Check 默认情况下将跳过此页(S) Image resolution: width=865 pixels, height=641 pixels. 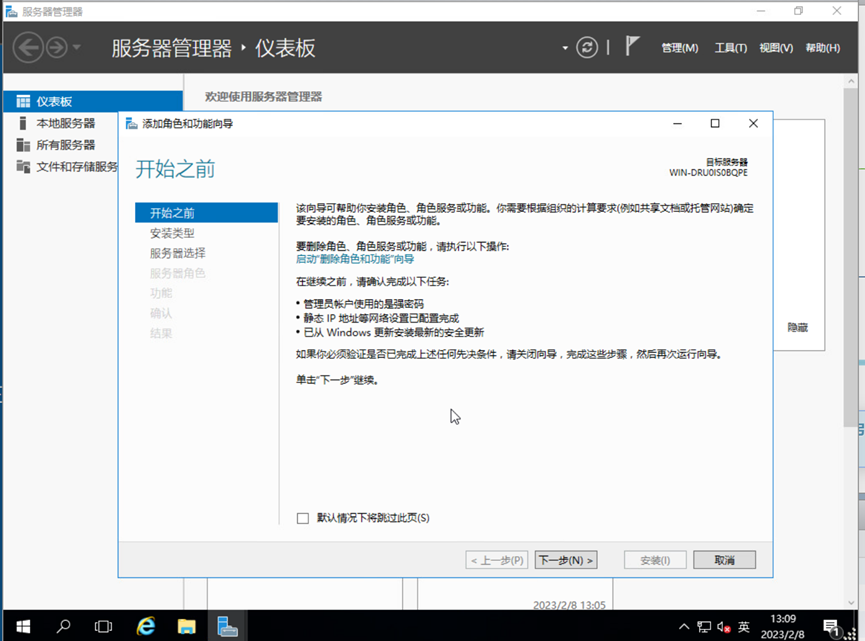pyautogui.click(x=303, y=518)
